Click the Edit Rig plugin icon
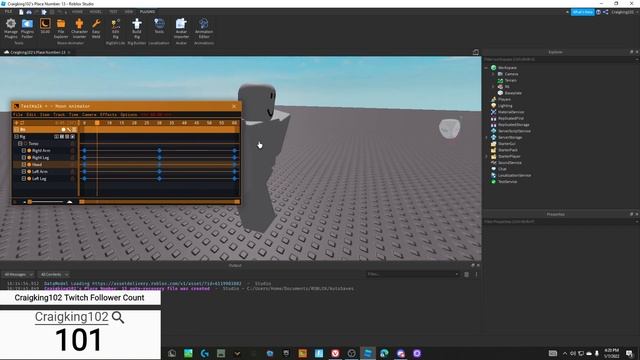 (116, 28)
